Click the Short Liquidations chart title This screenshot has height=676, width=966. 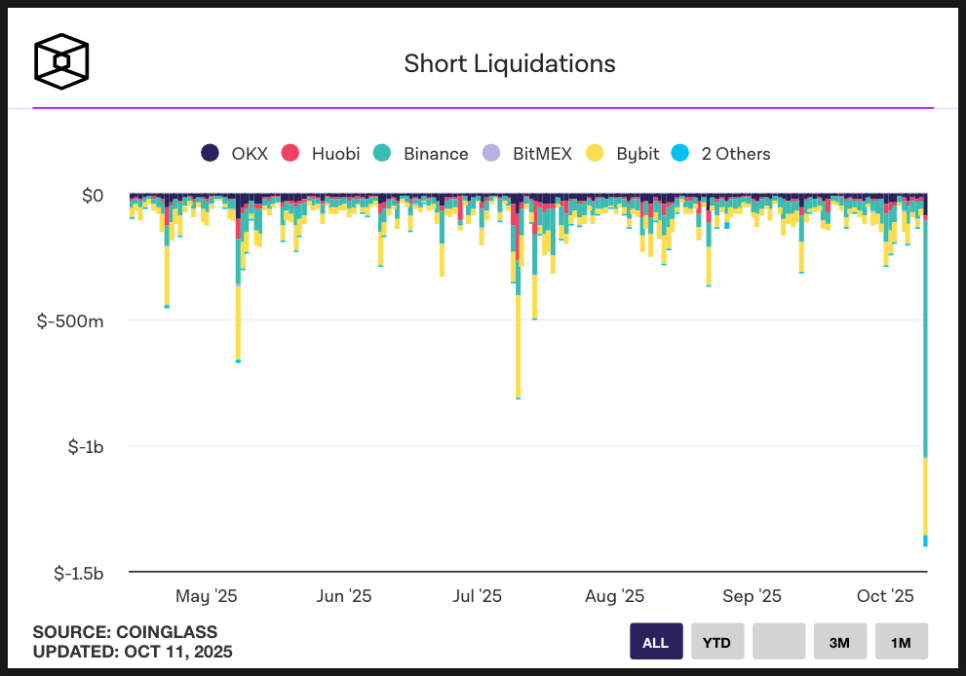click(x=509, y=64)
